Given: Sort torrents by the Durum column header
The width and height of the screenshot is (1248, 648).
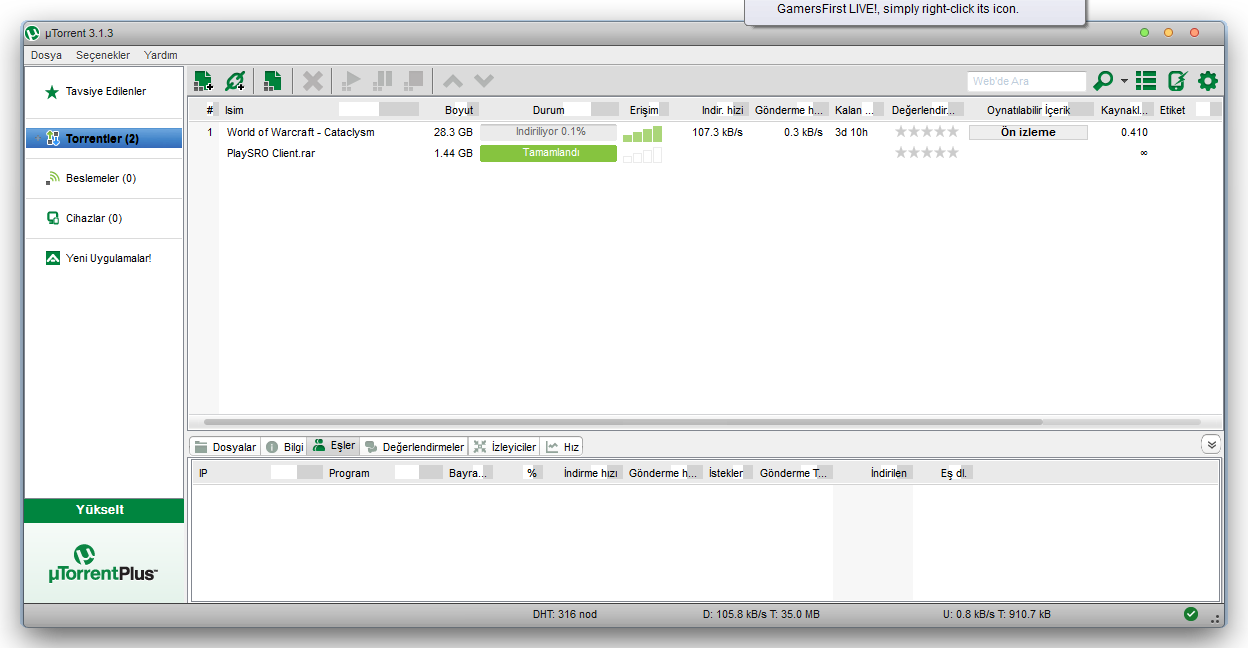Looking at the screenshot, I should click(x=548, y=110).
